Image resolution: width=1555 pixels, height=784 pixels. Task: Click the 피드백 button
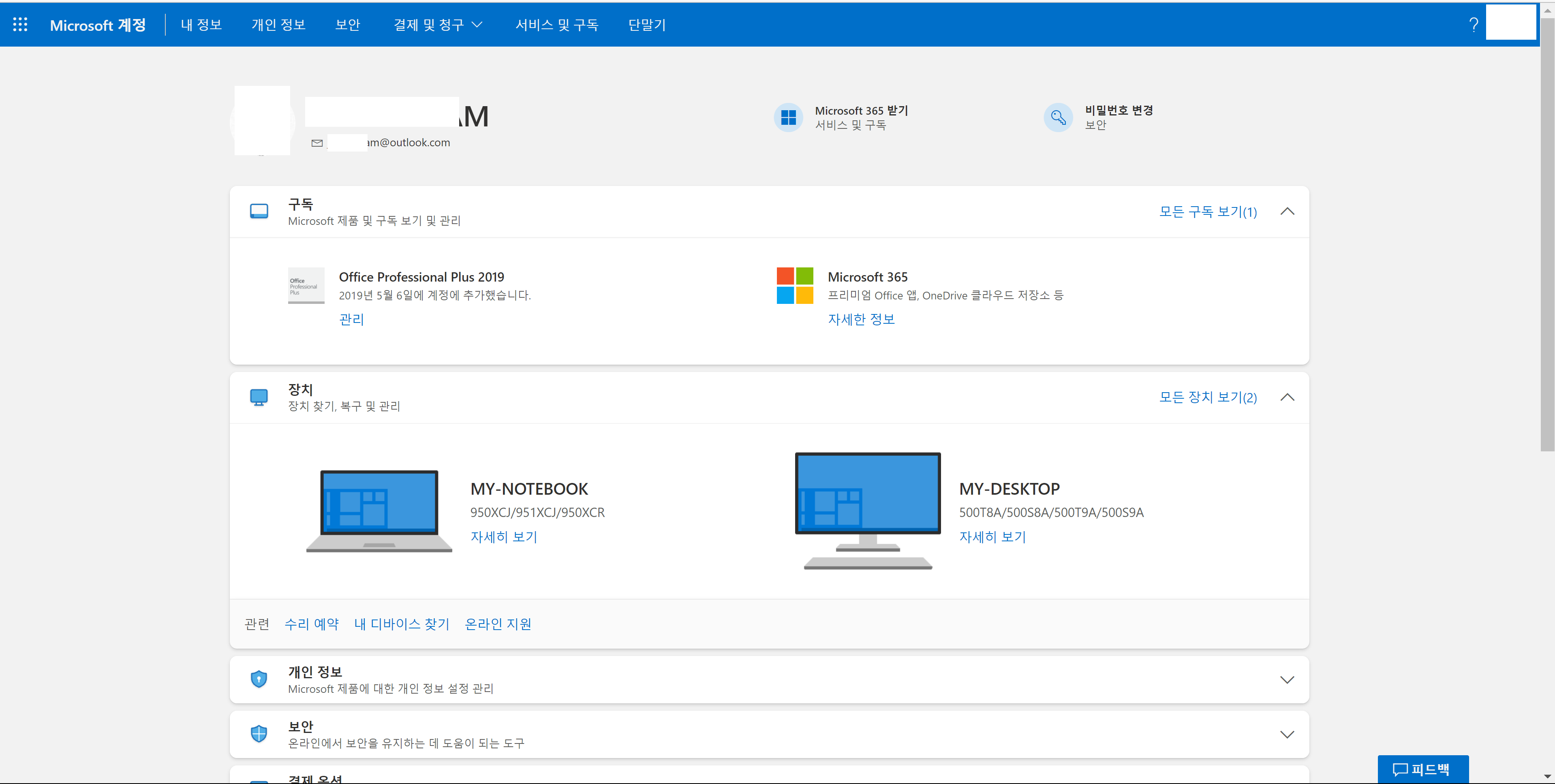coord(1423,769)
